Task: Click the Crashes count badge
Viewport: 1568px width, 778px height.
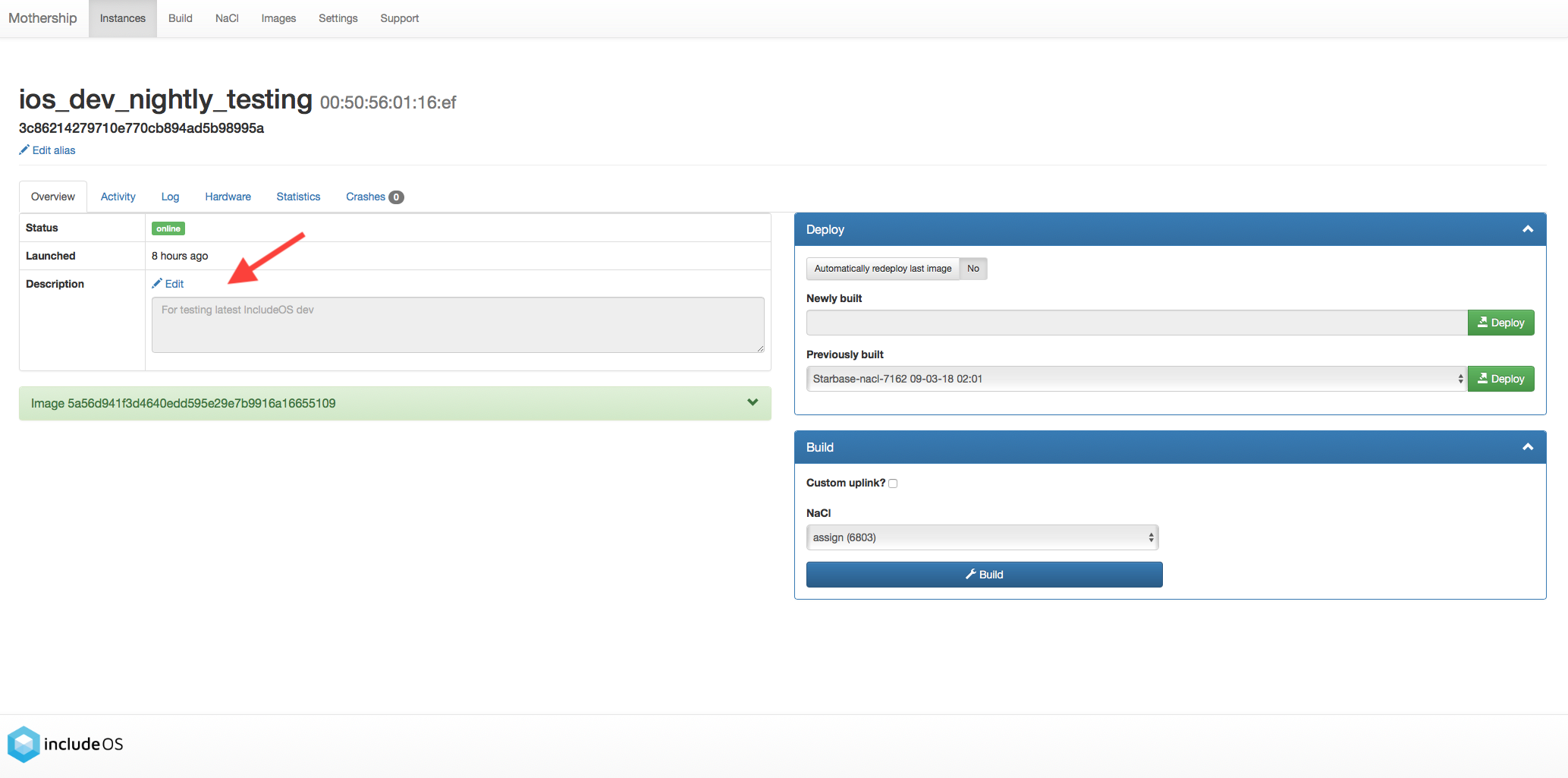Action: point(396,197)
